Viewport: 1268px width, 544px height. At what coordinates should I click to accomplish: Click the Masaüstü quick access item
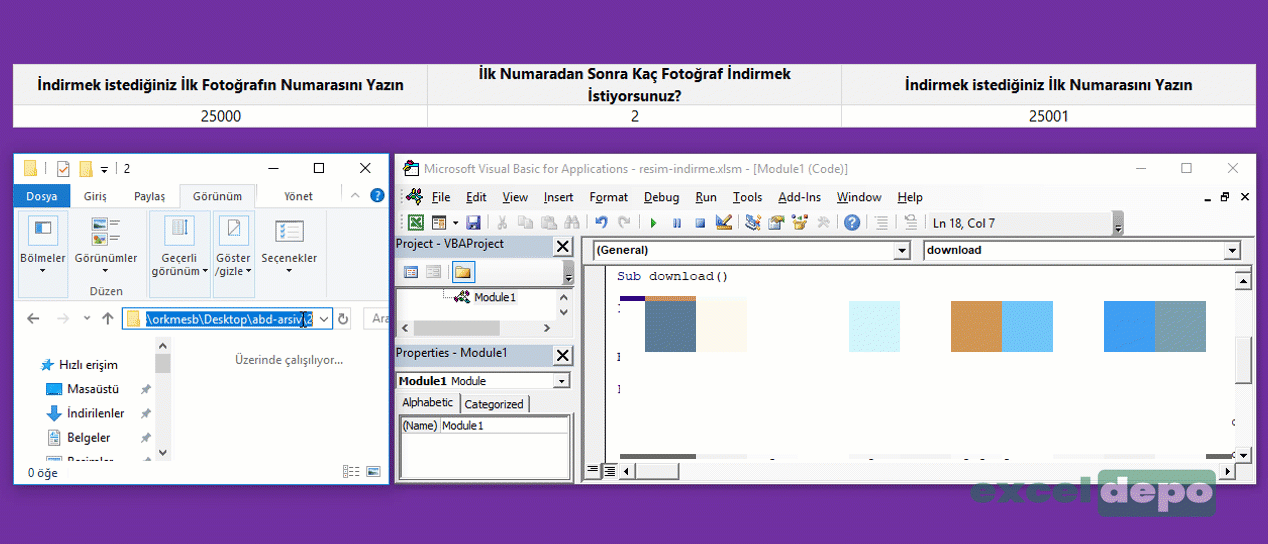[92, 389]
